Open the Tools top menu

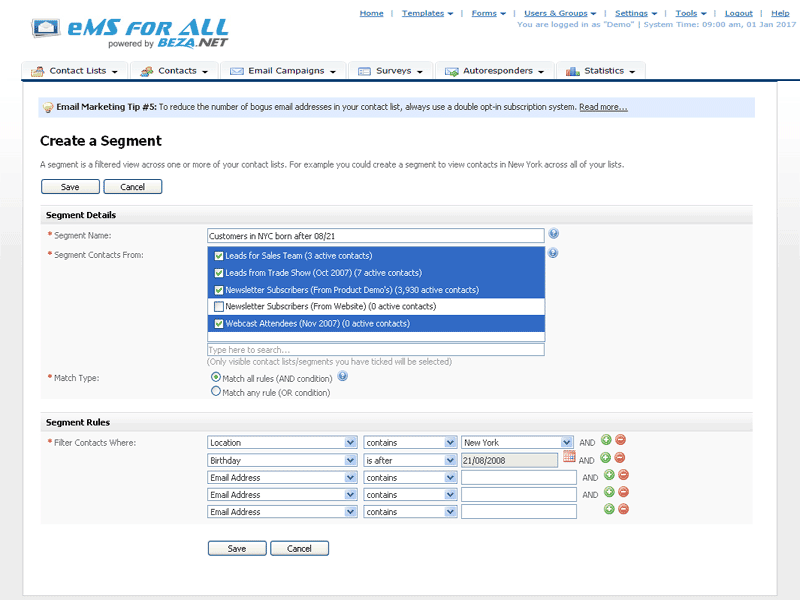pyautogui.click(x=691, y=13)
